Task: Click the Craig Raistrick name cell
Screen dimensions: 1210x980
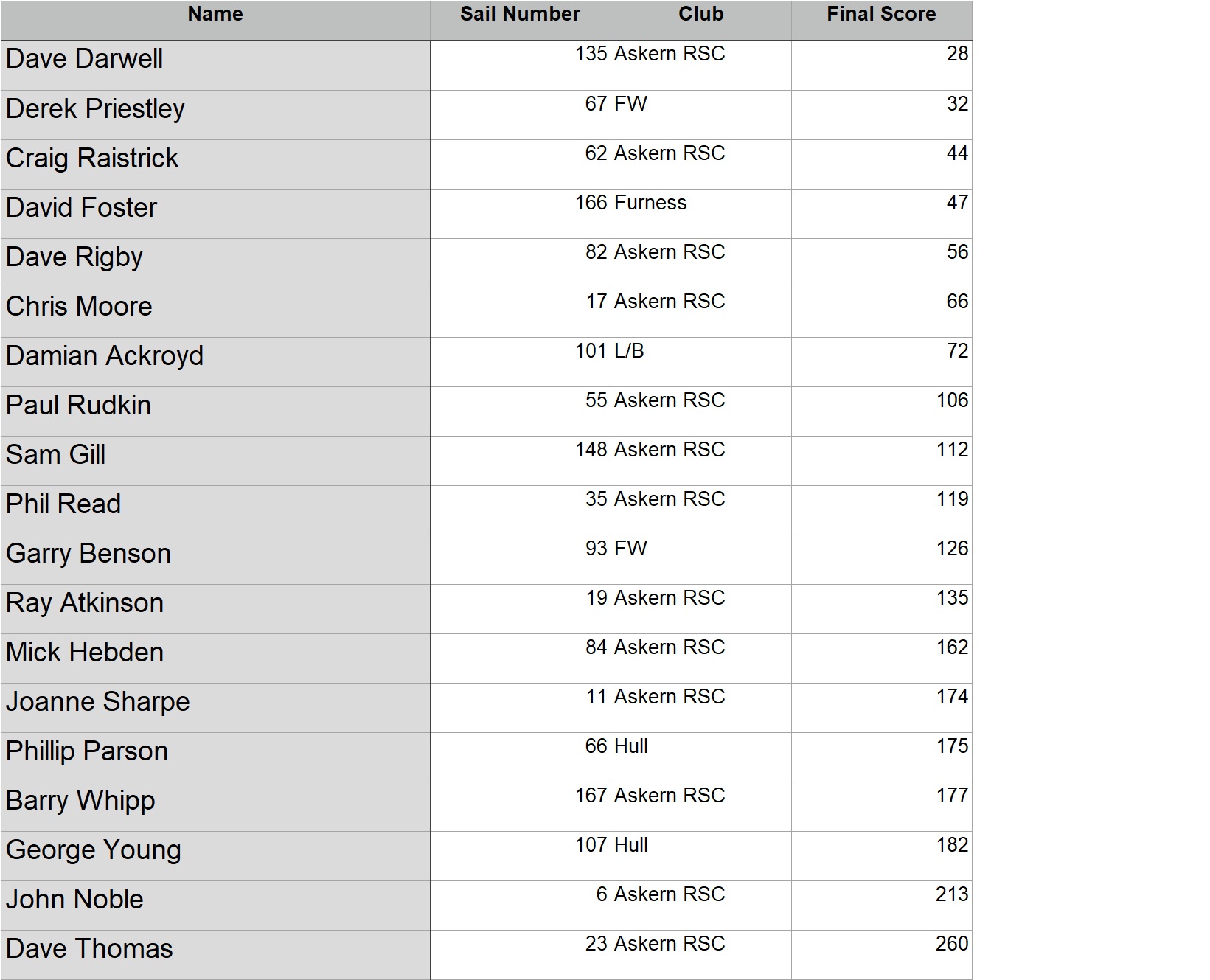Action: pos(215,164)
